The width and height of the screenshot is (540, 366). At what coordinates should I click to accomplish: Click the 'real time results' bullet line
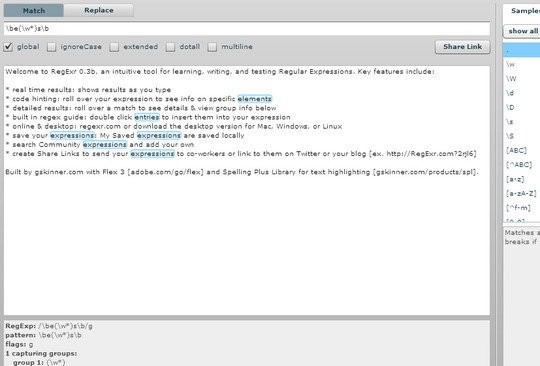pos(89,90)
